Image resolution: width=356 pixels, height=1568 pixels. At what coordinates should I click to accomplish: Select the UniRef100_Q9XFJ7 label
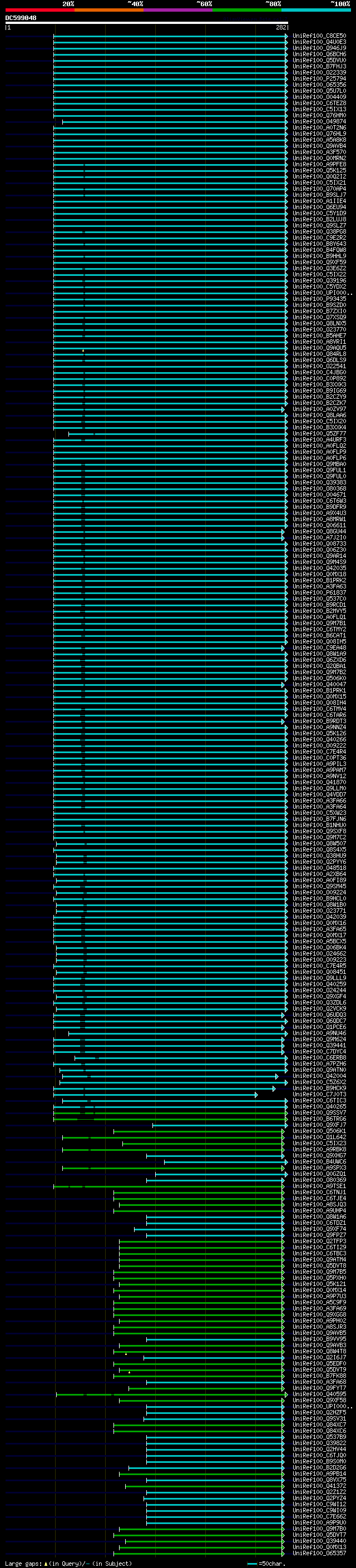point(319,1125)
